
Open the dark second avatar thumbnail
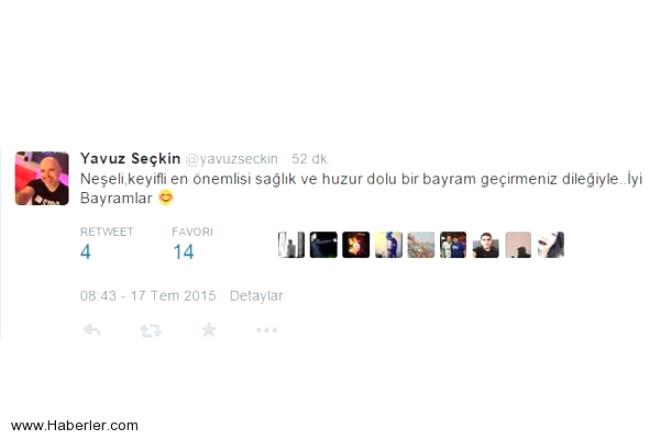pyautogui.click(x=324, y=245)
